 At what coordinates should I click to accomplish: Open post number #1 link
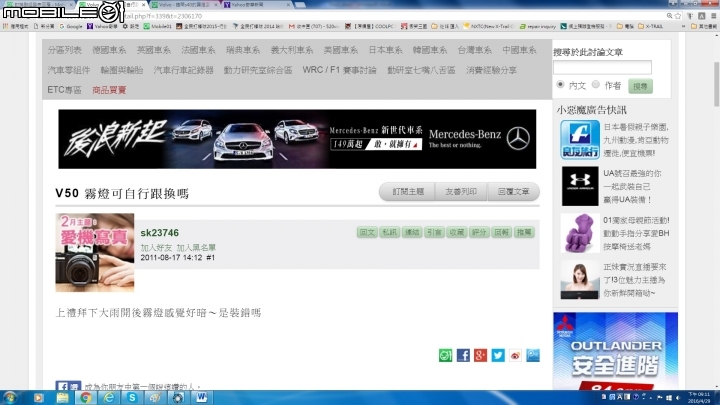coord(210,258)
